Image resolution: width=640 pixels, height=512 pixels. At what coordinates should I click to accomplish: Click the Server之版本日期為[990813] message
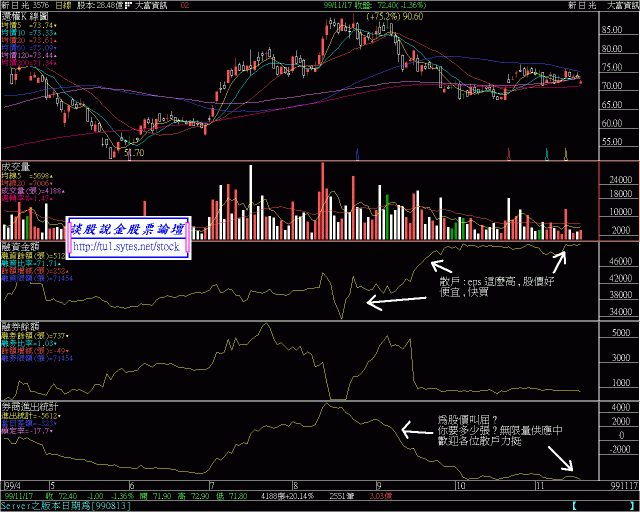66,506
